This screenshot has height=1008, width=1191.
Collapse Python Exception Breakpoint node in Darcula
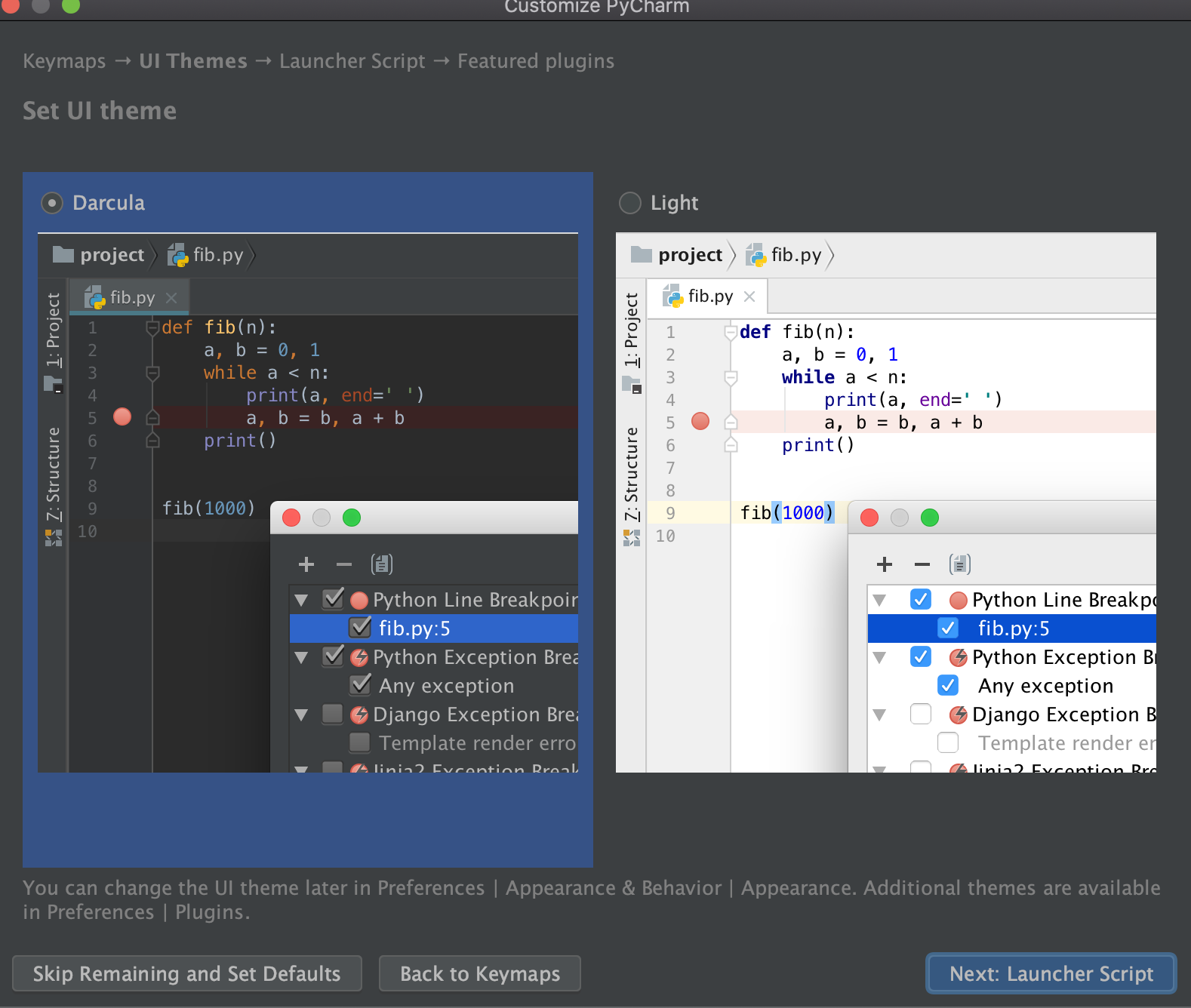coord(301,658)
